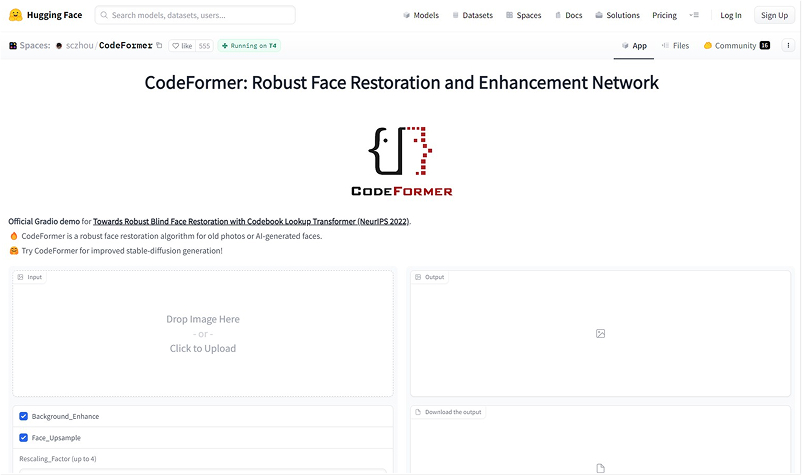This screenshot has width=802, height=475.
Task: Click the Community tab emoji icon
Action: (708, 46)
